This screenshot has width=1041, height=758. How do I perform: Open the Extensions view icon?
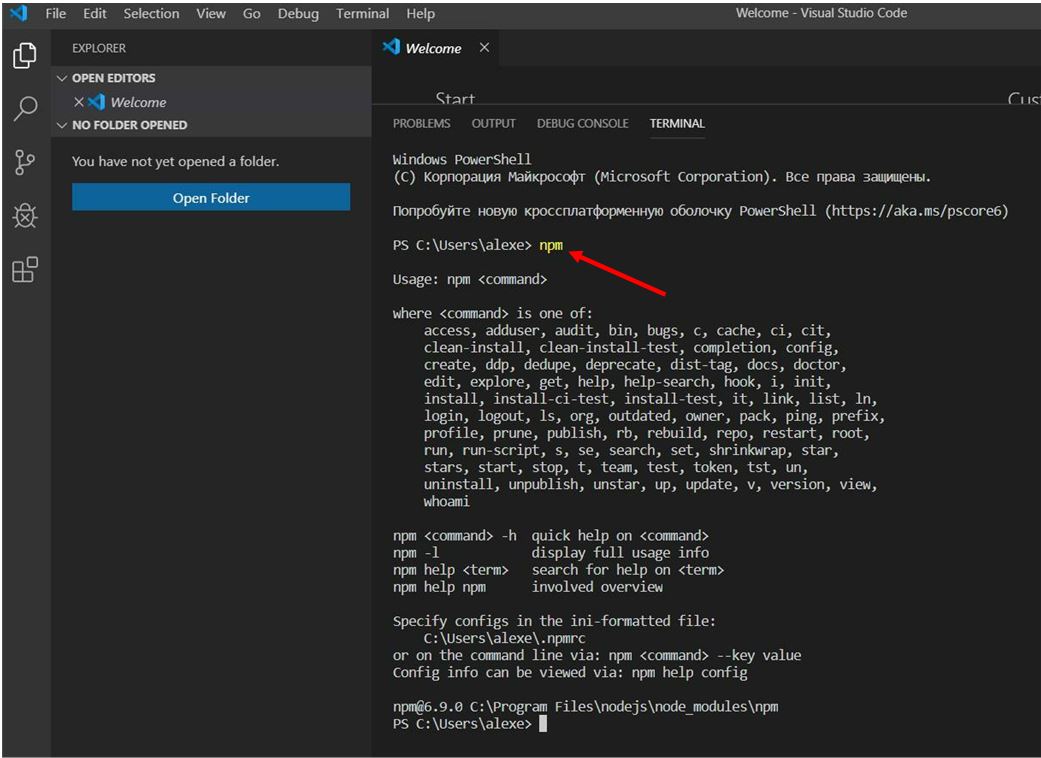pos(25,270)
